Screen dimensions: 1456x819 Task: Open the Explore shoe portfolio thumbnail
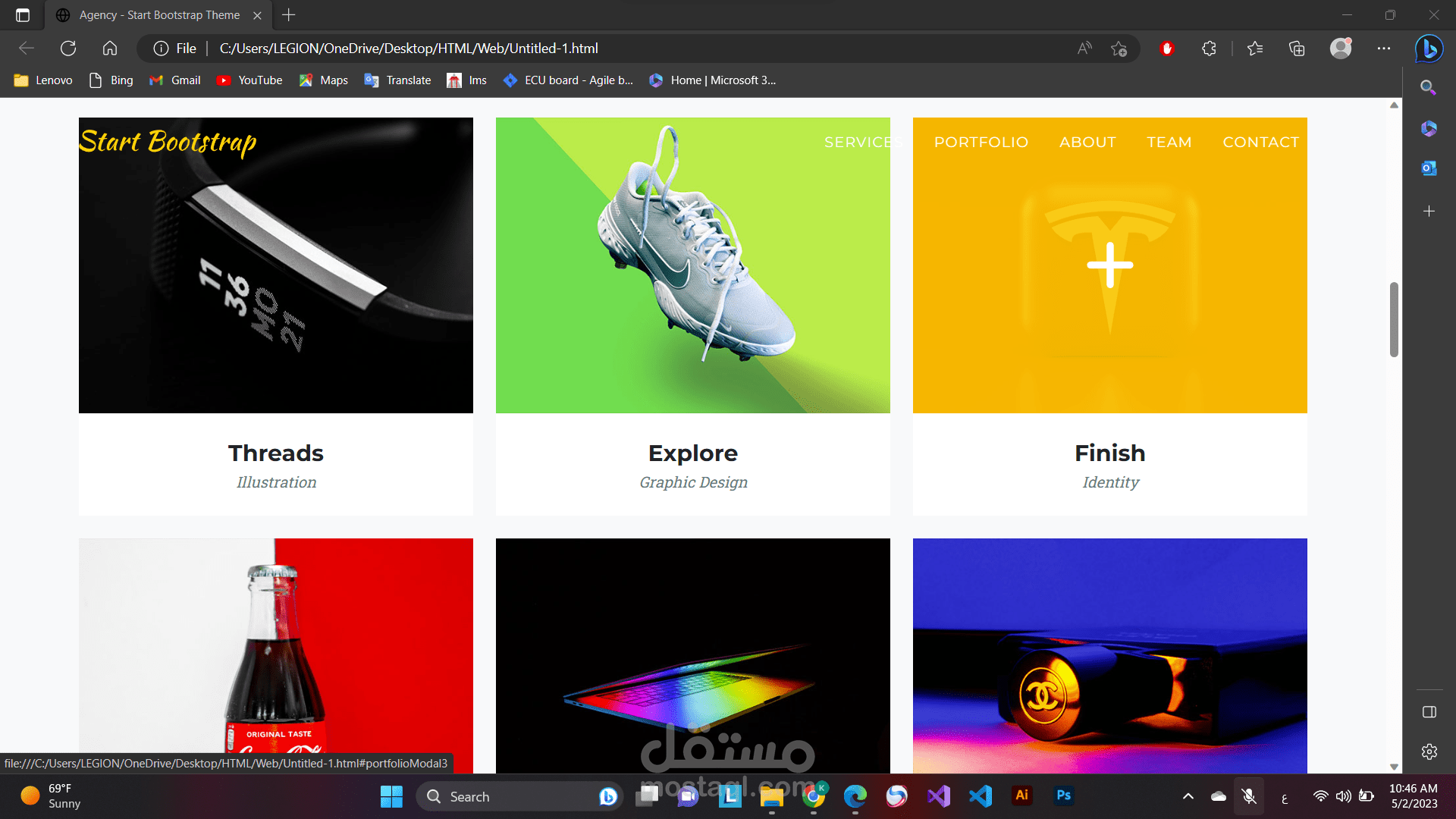692,265
